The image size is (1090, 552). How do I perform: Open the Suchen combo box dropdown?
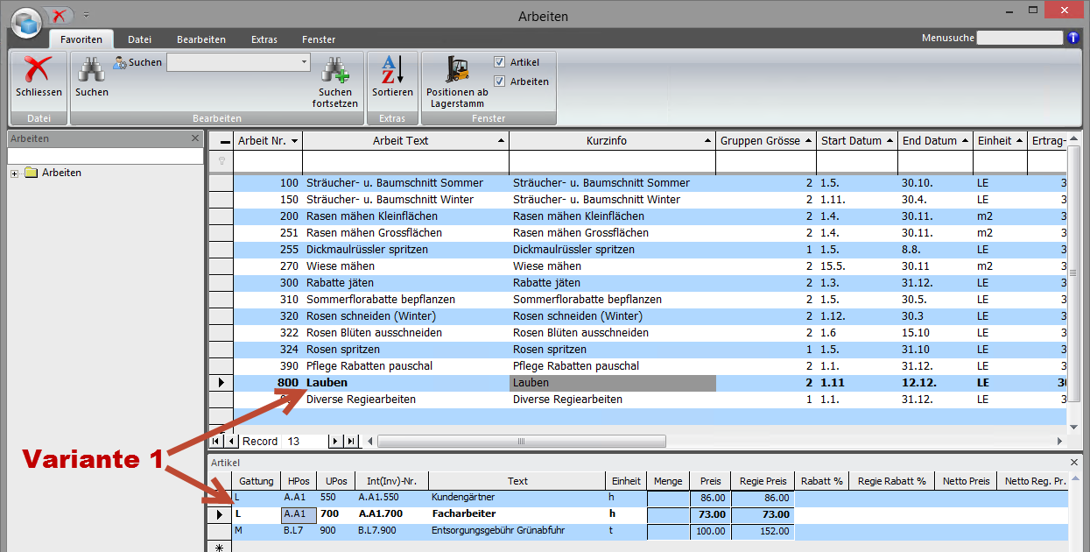pos(304,62)
